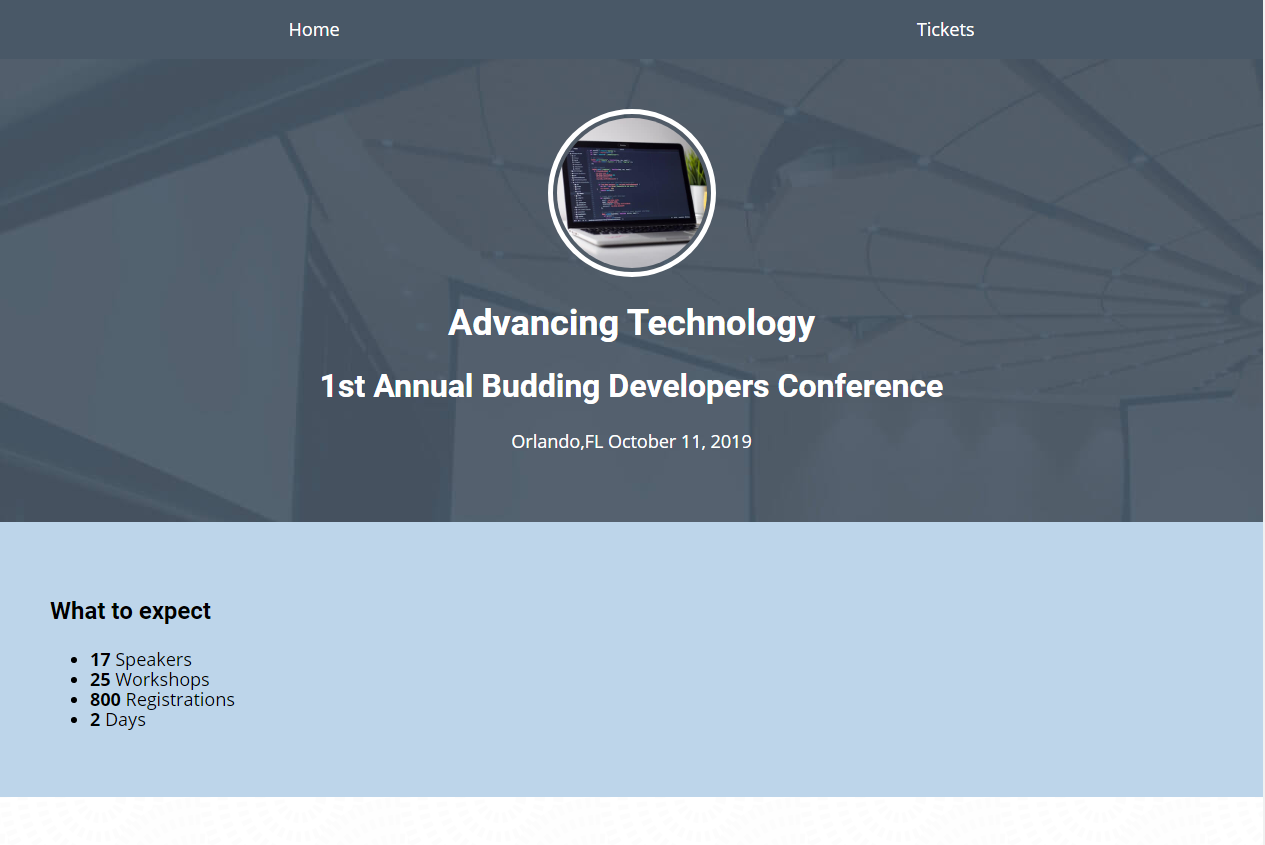Click the bold number 25
1265x845 pixels.
pyautogui.click(x=100, y=680)
